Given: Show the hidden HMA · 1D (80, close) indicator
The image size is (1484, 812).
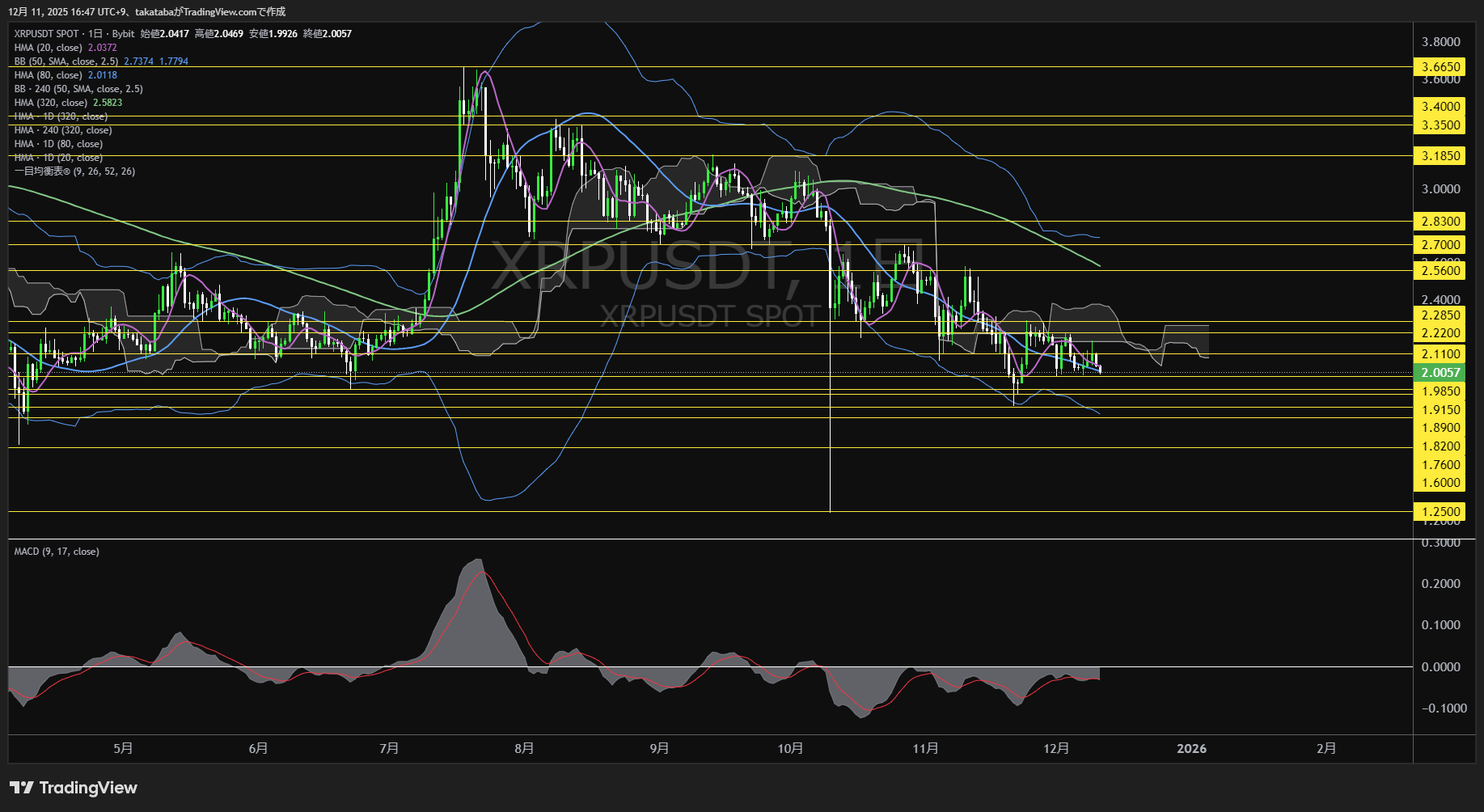Looking at the screenshot, I should tap(57, 143).
